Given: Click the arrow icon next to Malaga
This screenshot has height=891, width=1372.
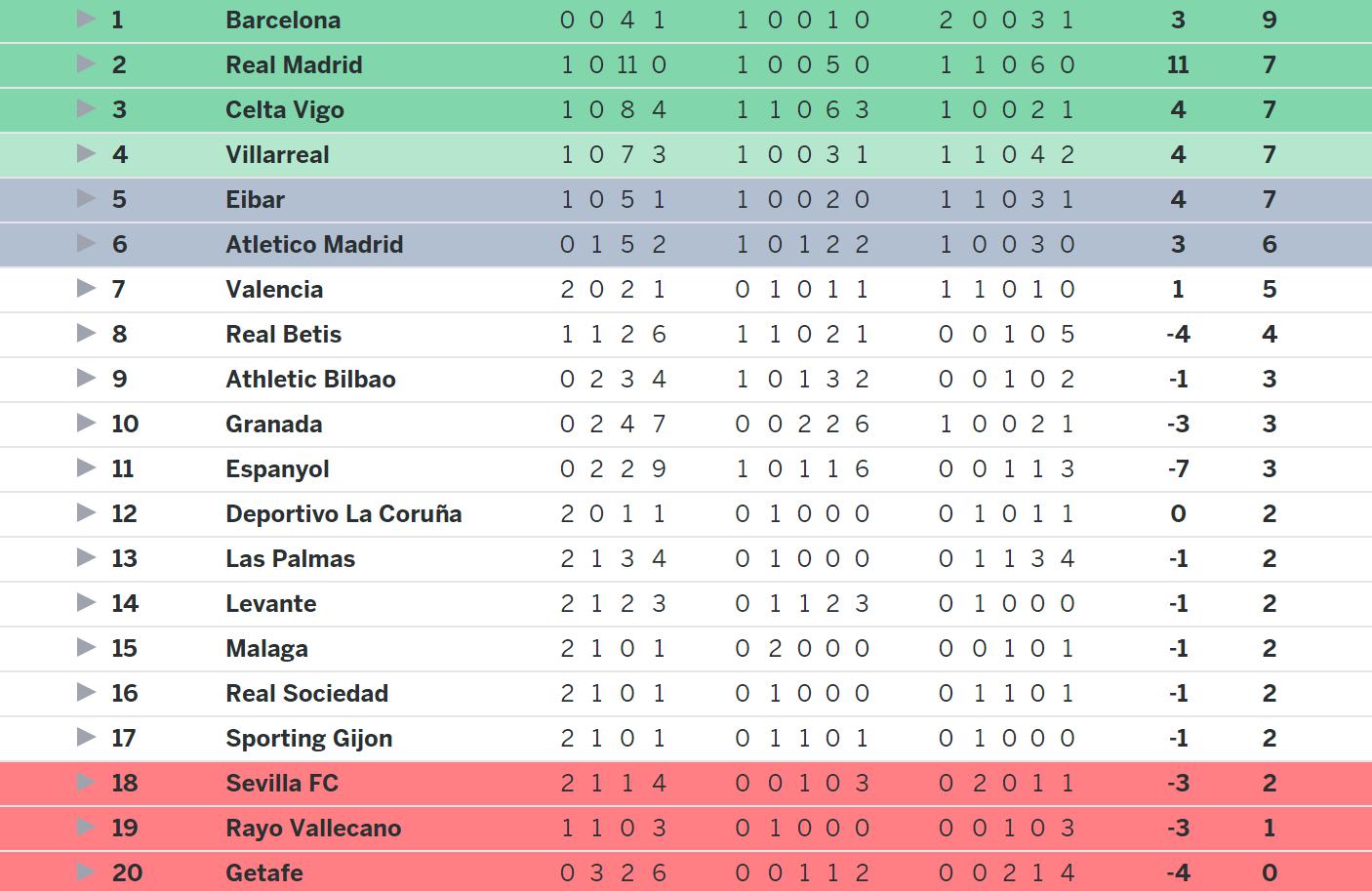Looking at the screenshot, I should coord(87,648).
